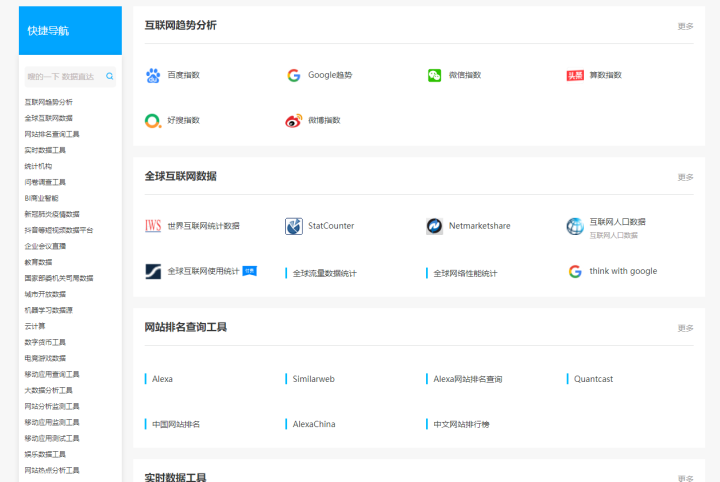Screen dimensions: 720x482
Task: Open the Alexa网站排名查询 link
Action: tap(468, 379)
